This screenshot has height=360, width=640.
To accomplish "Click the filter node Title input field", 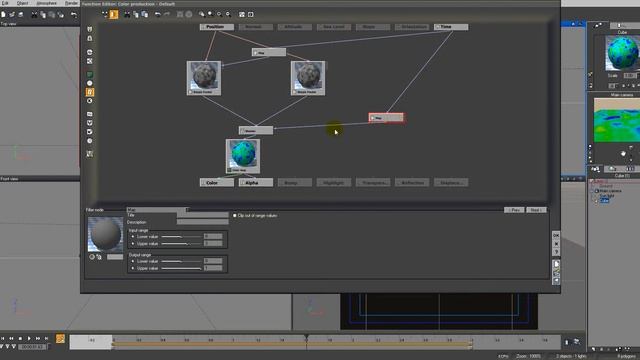I will click(202, 215).
